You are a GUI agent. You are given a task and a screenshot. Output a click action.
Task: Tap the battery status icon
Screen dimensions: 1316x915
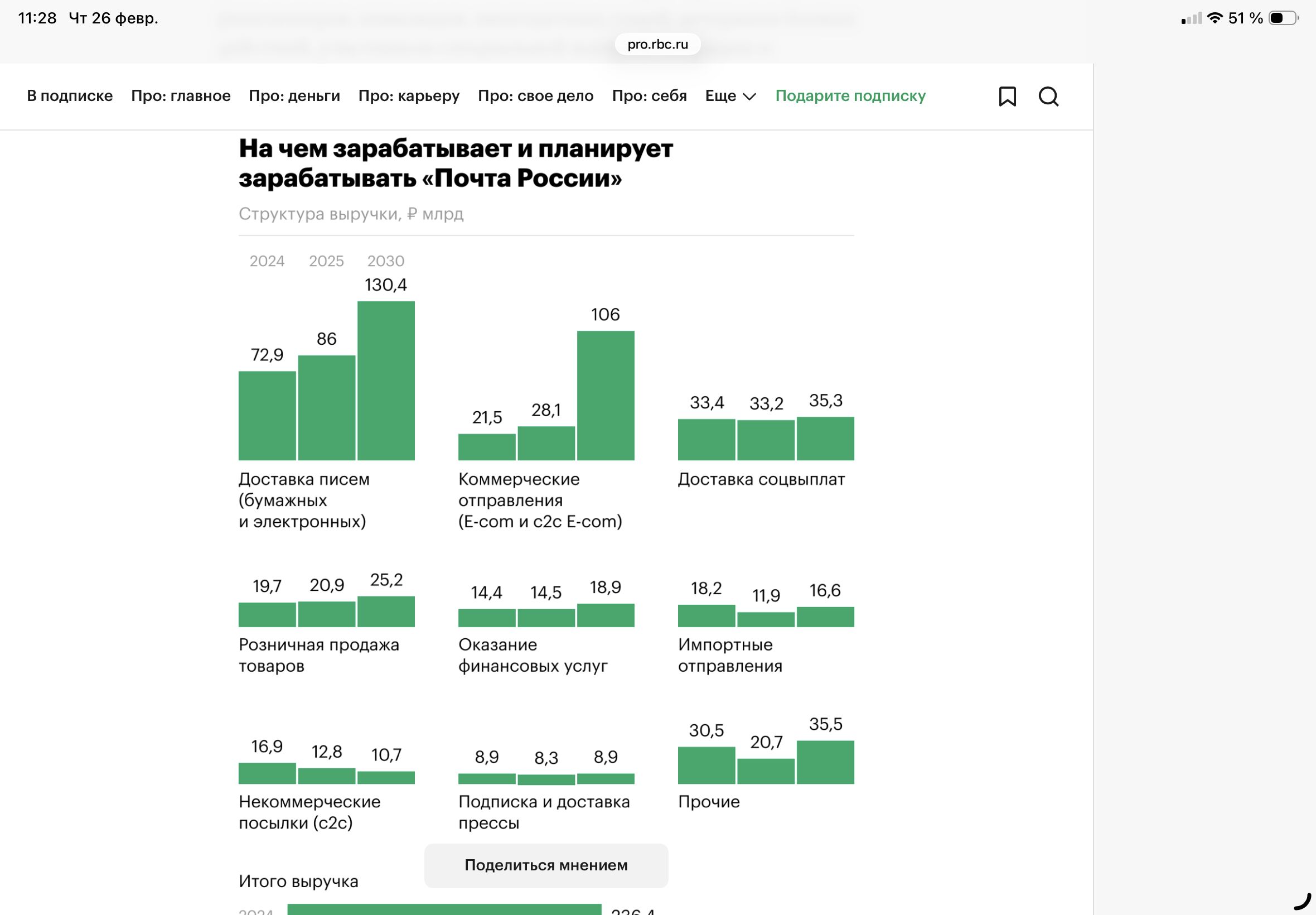[1283, 18]
